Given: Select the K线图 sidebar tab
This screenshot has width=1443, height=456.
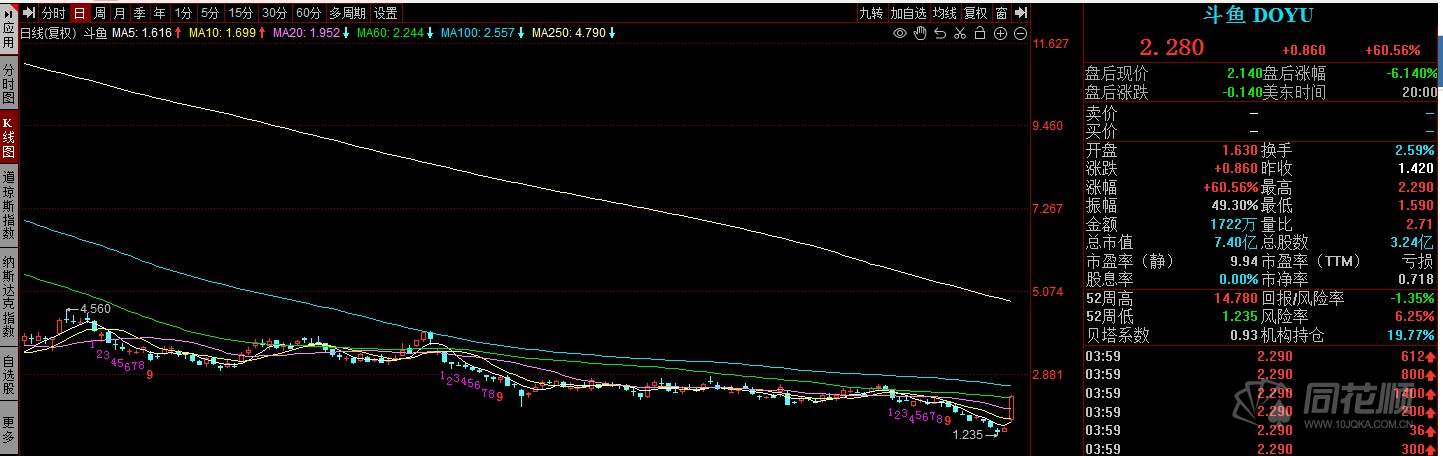Looking at the screenshot, I should (9, 139).
